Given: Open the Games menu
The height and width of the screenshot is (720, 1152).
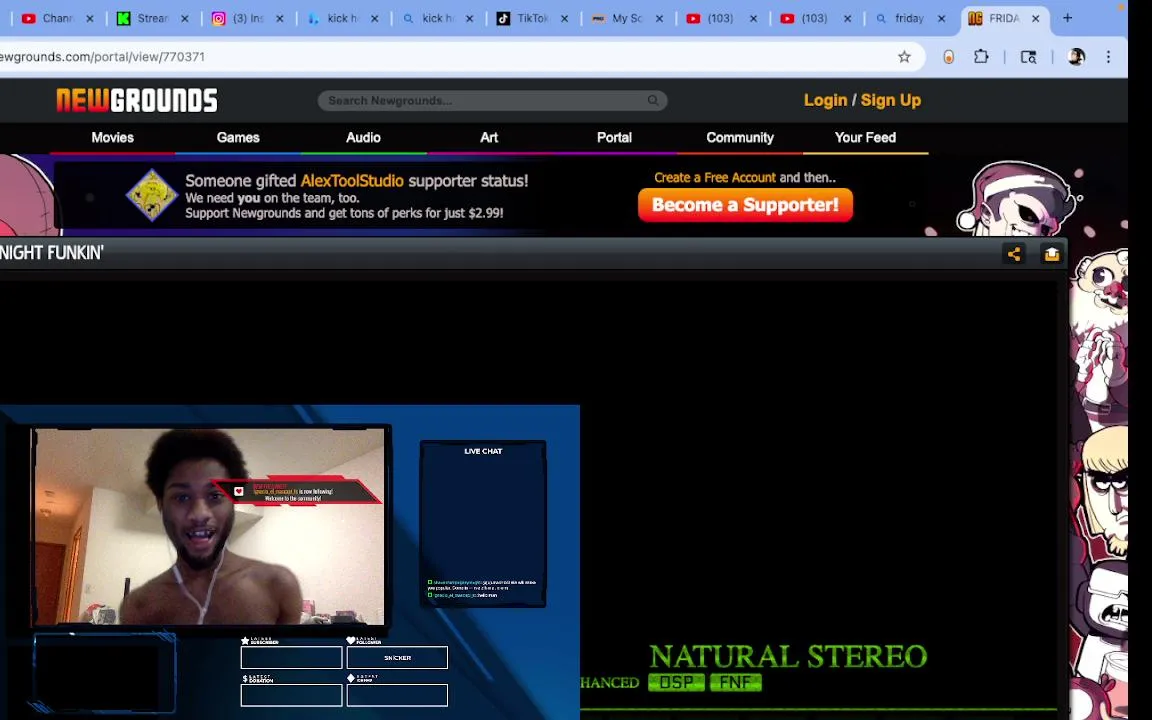Looking at the screenshot, I should (x=238, y=137).
